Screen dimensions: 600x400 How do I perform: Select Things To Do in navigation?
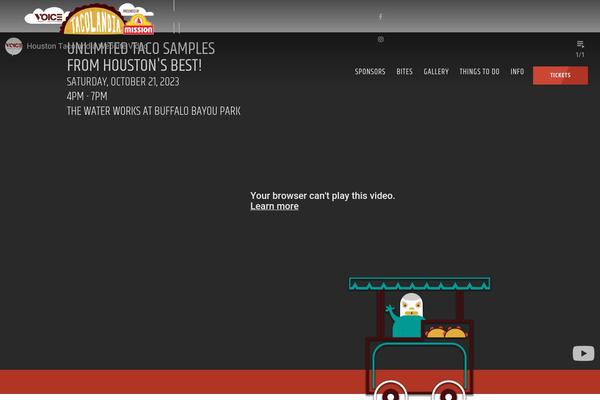[x=479, y=72]
